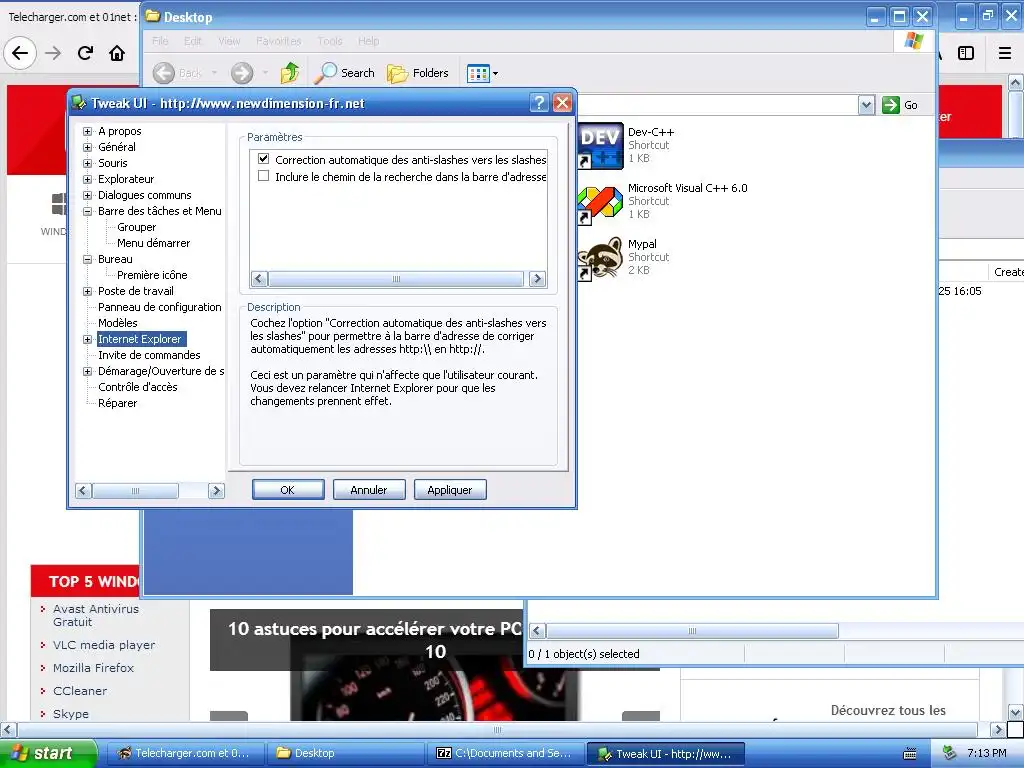This screenshot has width=1024, height=768.
Task: Click the Search icon in Desktop window
Action: click(325, 72)
